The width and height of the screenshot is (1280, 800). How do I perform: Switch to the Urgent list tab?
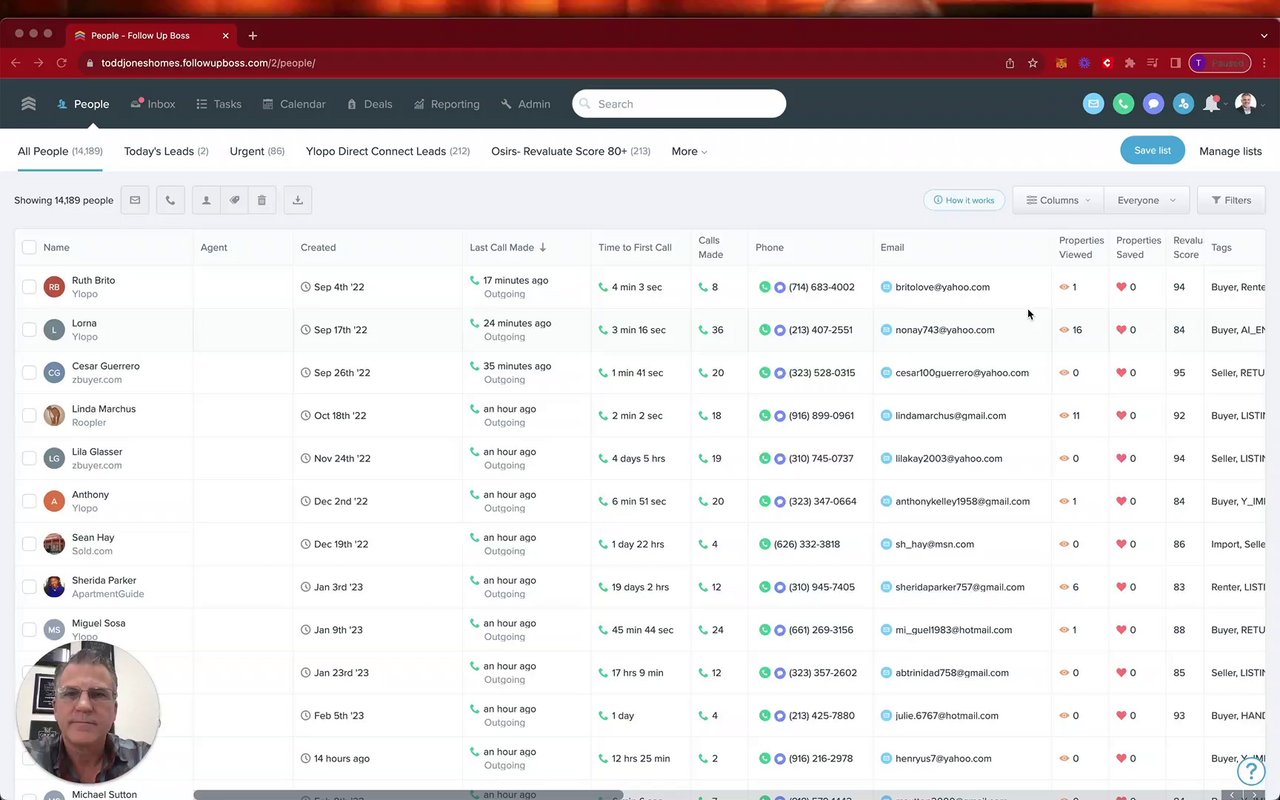[257, 152]
